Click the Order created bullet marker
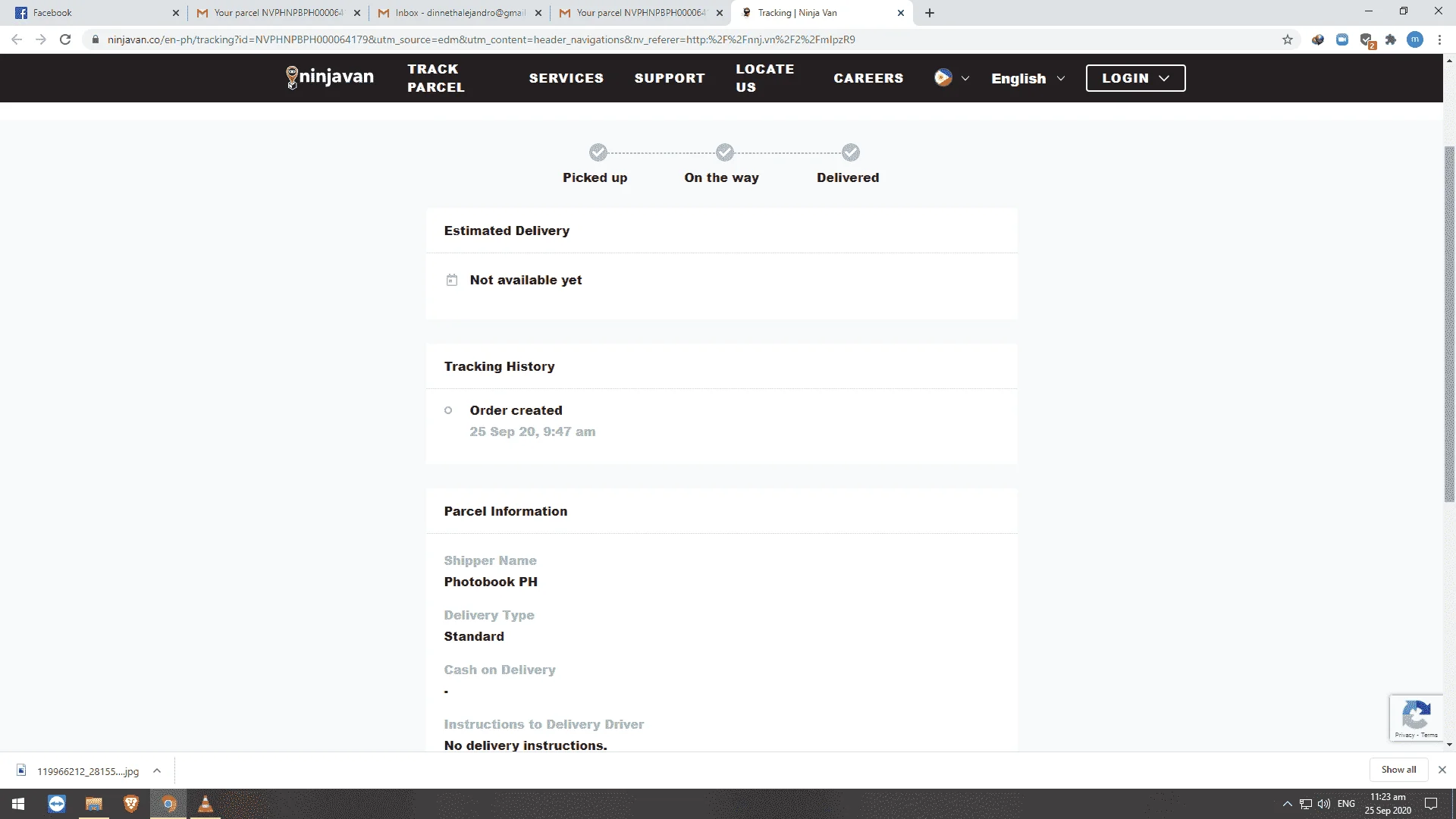Screen dimensions: 1456x819 tap(448, 410)
